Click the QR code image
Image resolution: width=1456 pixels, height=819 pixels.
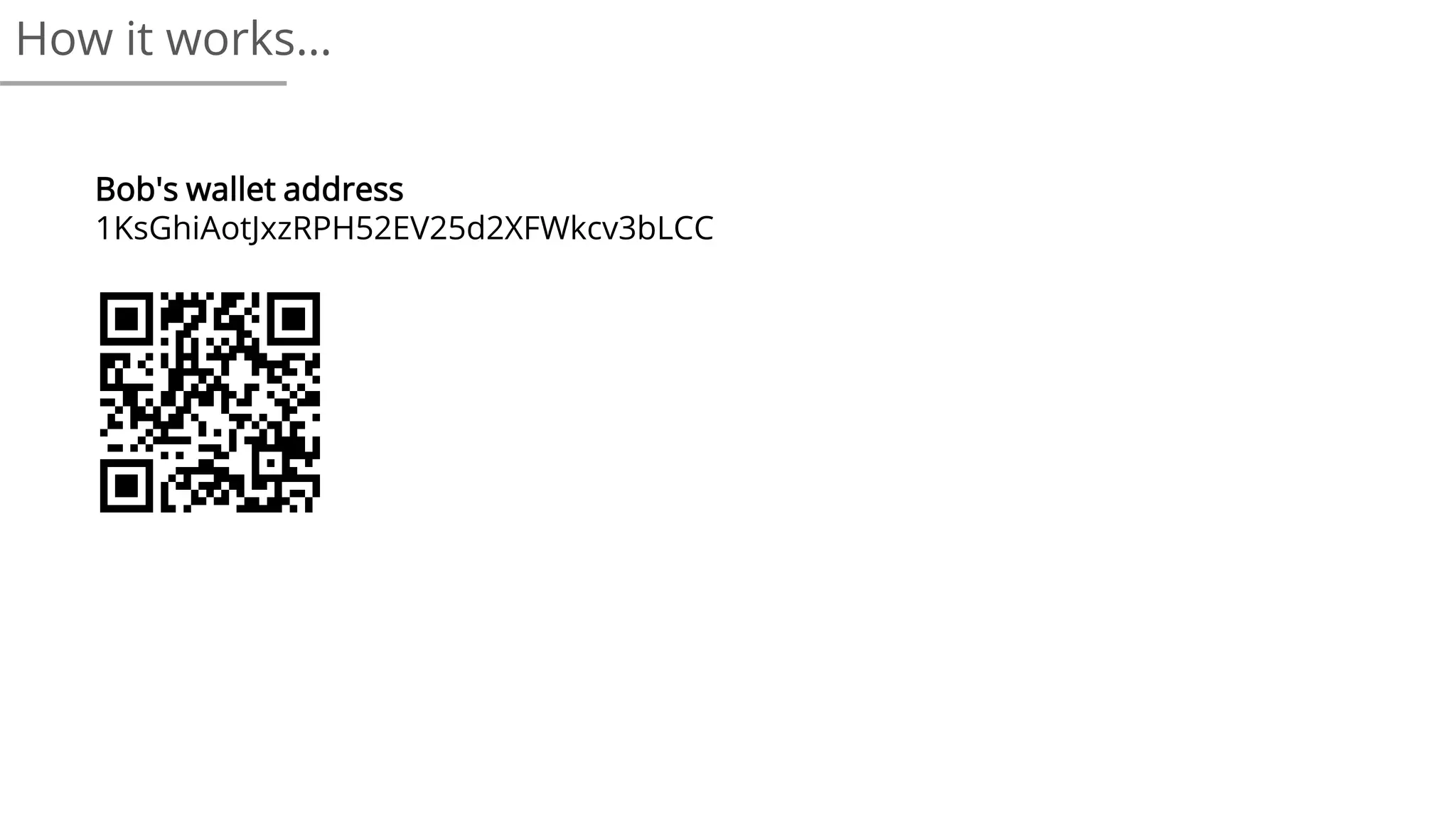(210, 402)
